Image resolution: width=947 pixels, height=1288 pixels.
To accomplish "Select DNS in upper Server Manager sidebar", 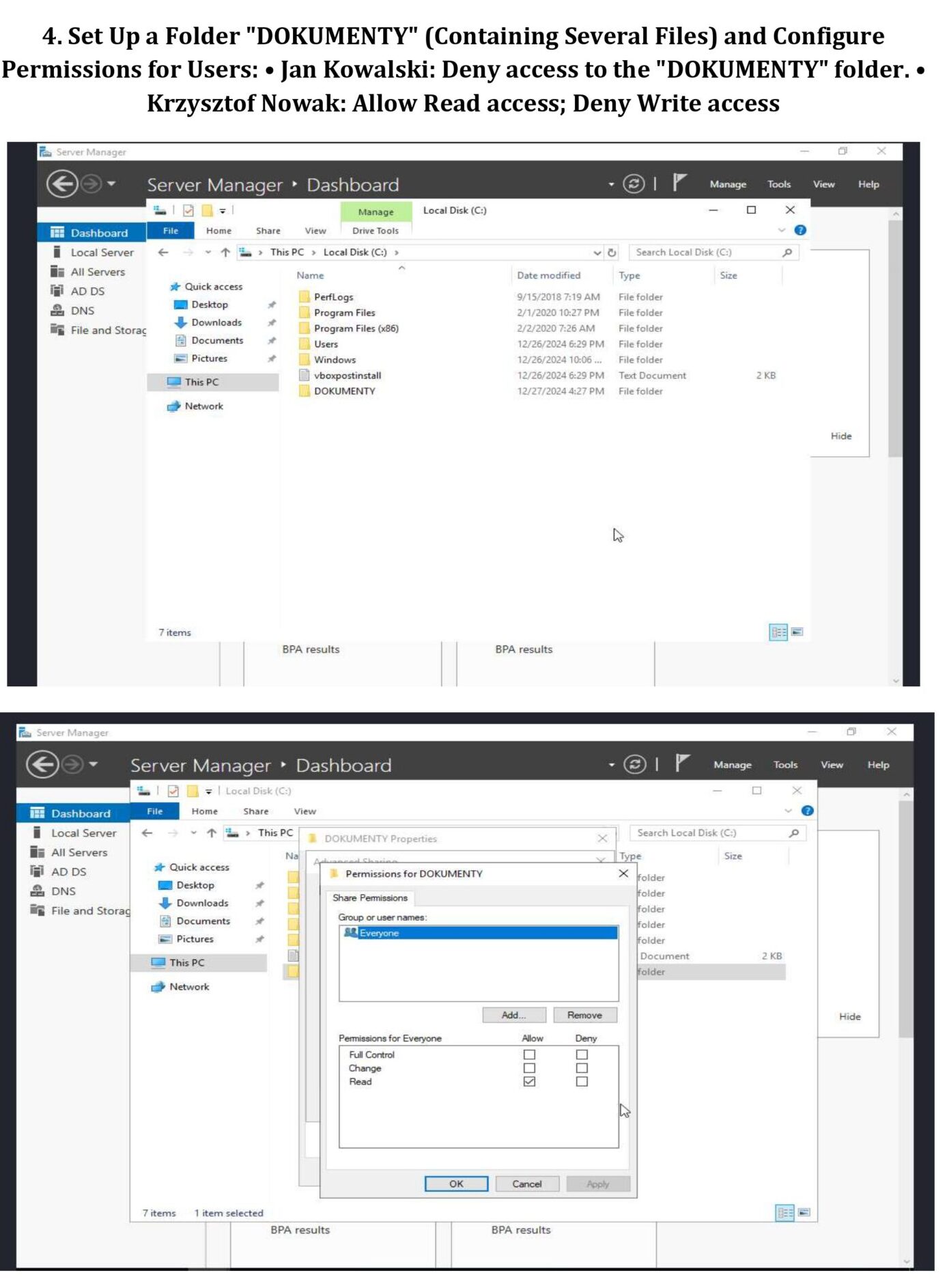I will click(x=82, y=311).
